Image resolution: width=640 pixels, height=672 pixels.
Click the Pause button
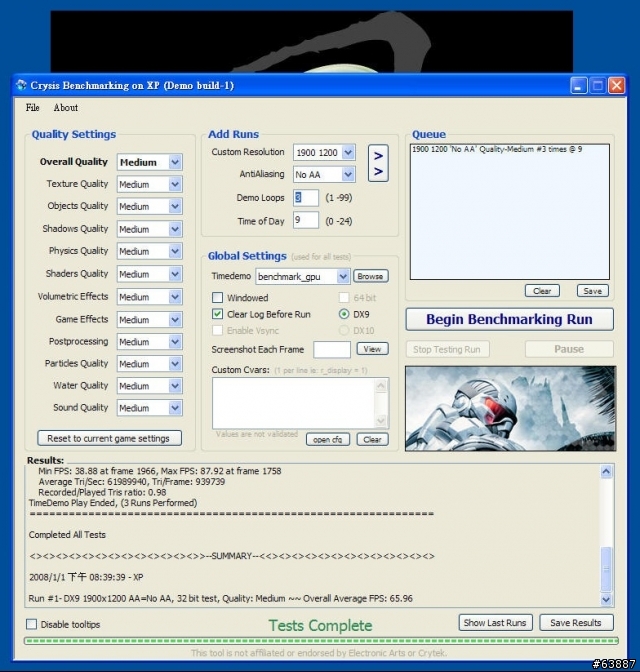(x=569, y=349)
